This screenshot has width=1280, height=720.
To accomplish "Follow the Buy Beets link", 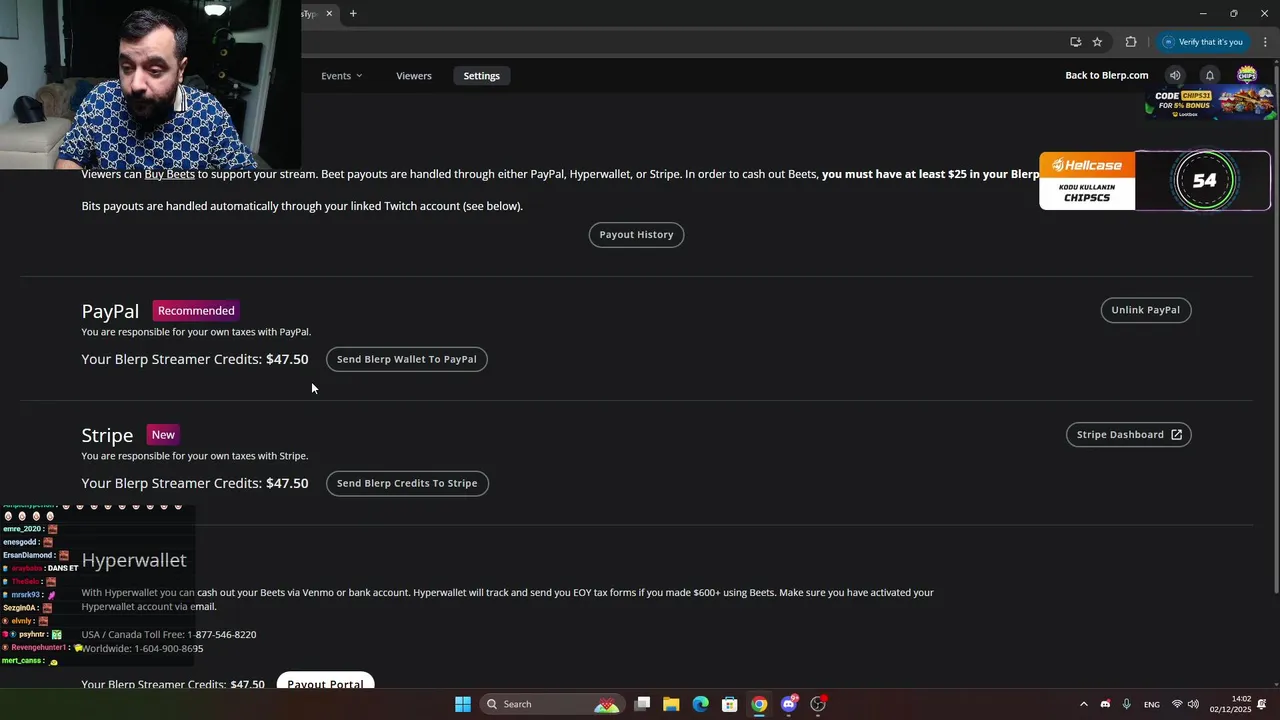I will point(169,174).
